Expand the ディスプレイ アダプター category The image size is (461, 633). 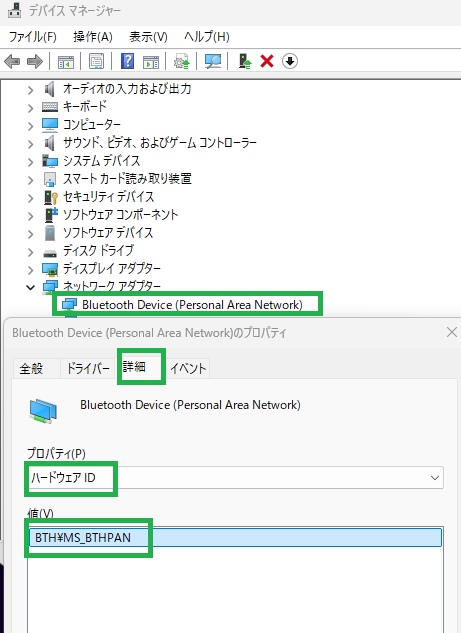(x=31, y=269)
